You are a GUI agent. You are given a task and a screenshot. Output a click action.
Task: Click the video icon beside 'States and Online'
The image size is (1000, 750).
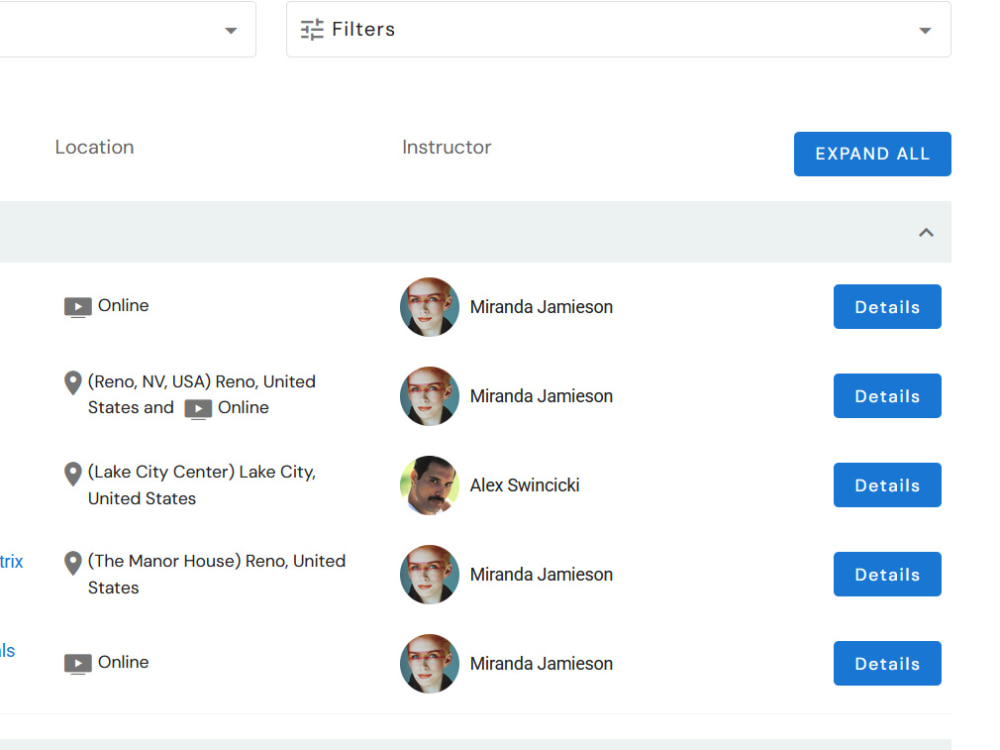pos(198,409)
